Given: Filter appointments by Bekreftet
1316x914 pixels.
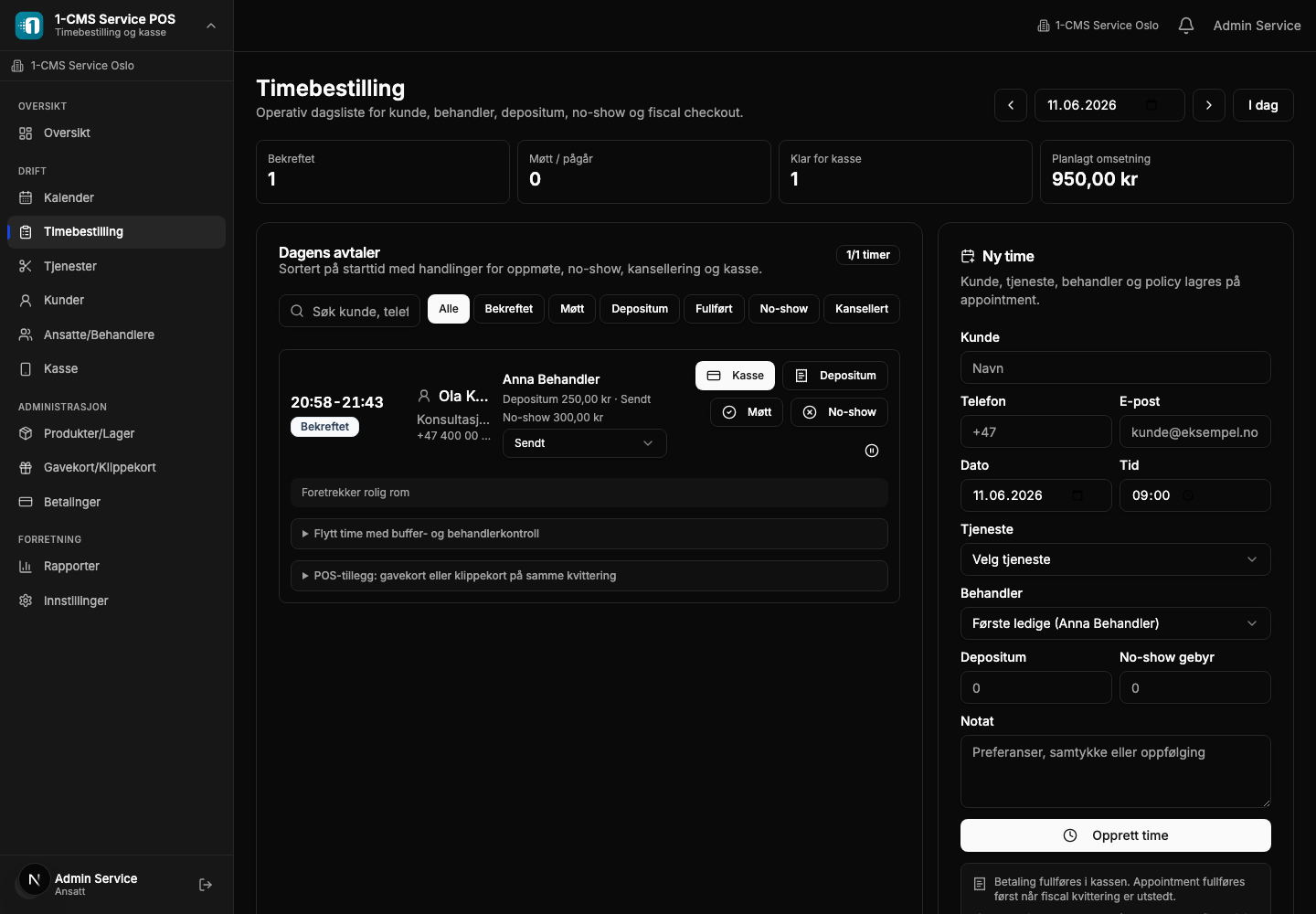Looking at the screenshot, I should coord(509,309).
